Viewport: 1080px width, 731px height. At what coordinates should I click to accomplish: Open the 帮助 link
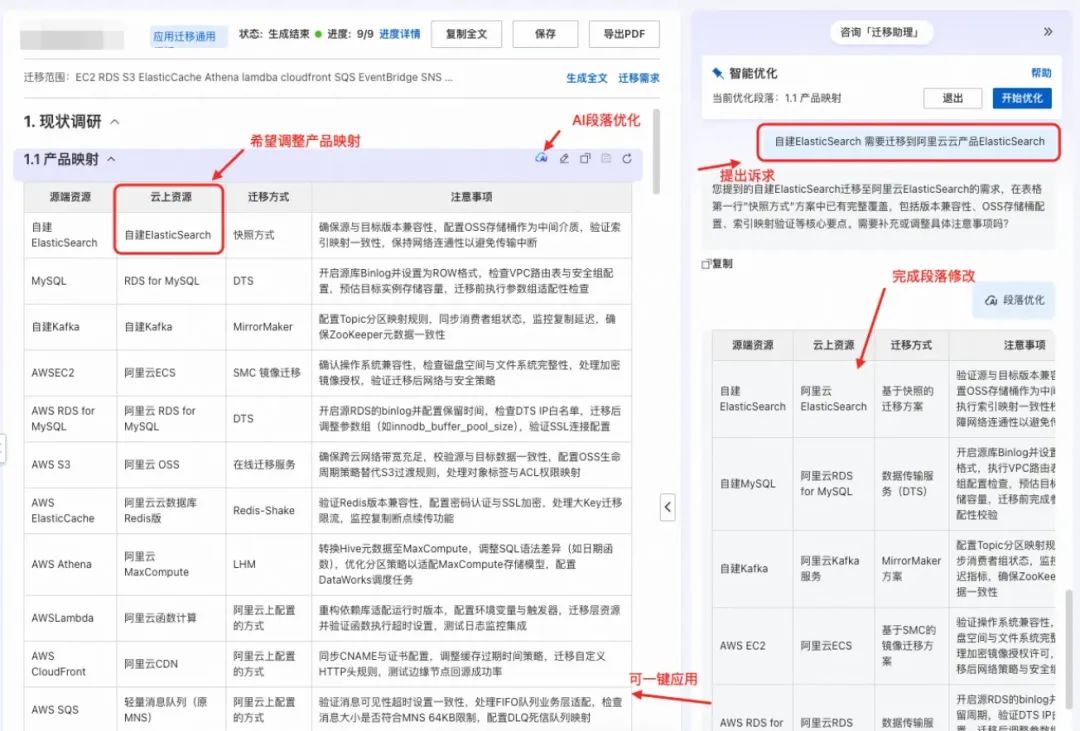click(x=1041, y=73)
